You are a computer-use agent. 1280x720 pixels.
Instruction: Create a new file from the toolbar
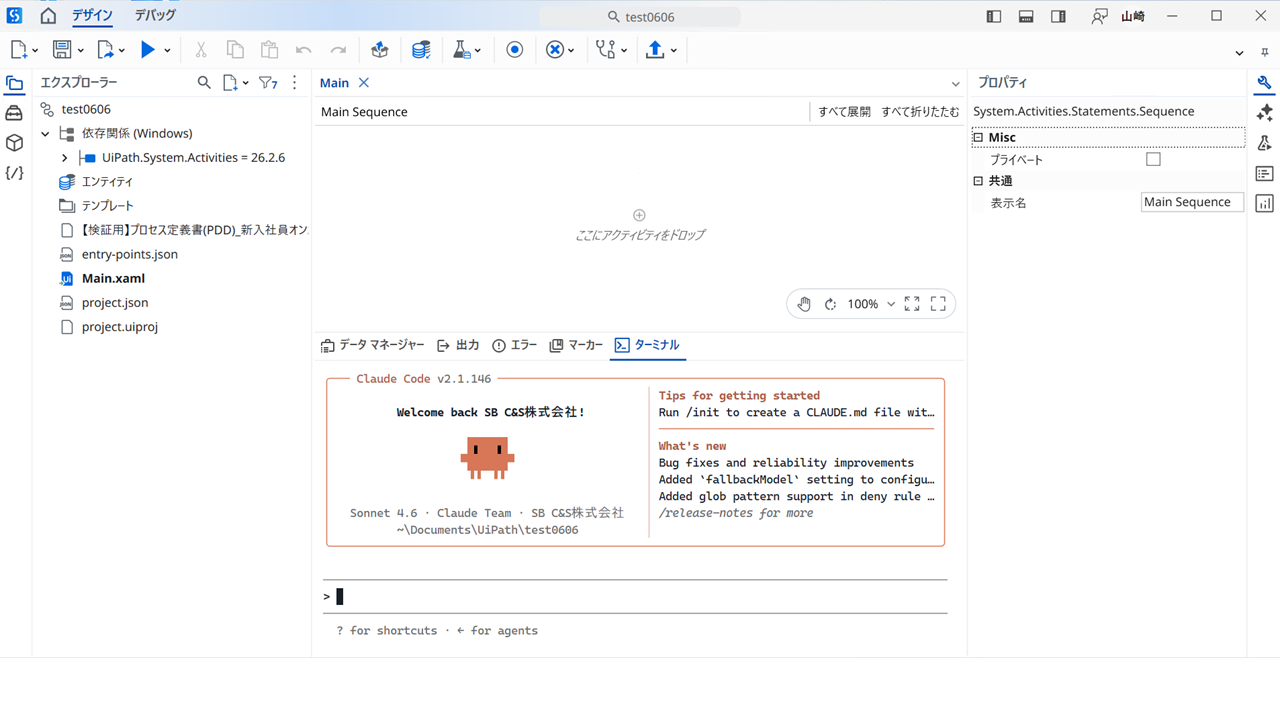[x=18, y=50]
